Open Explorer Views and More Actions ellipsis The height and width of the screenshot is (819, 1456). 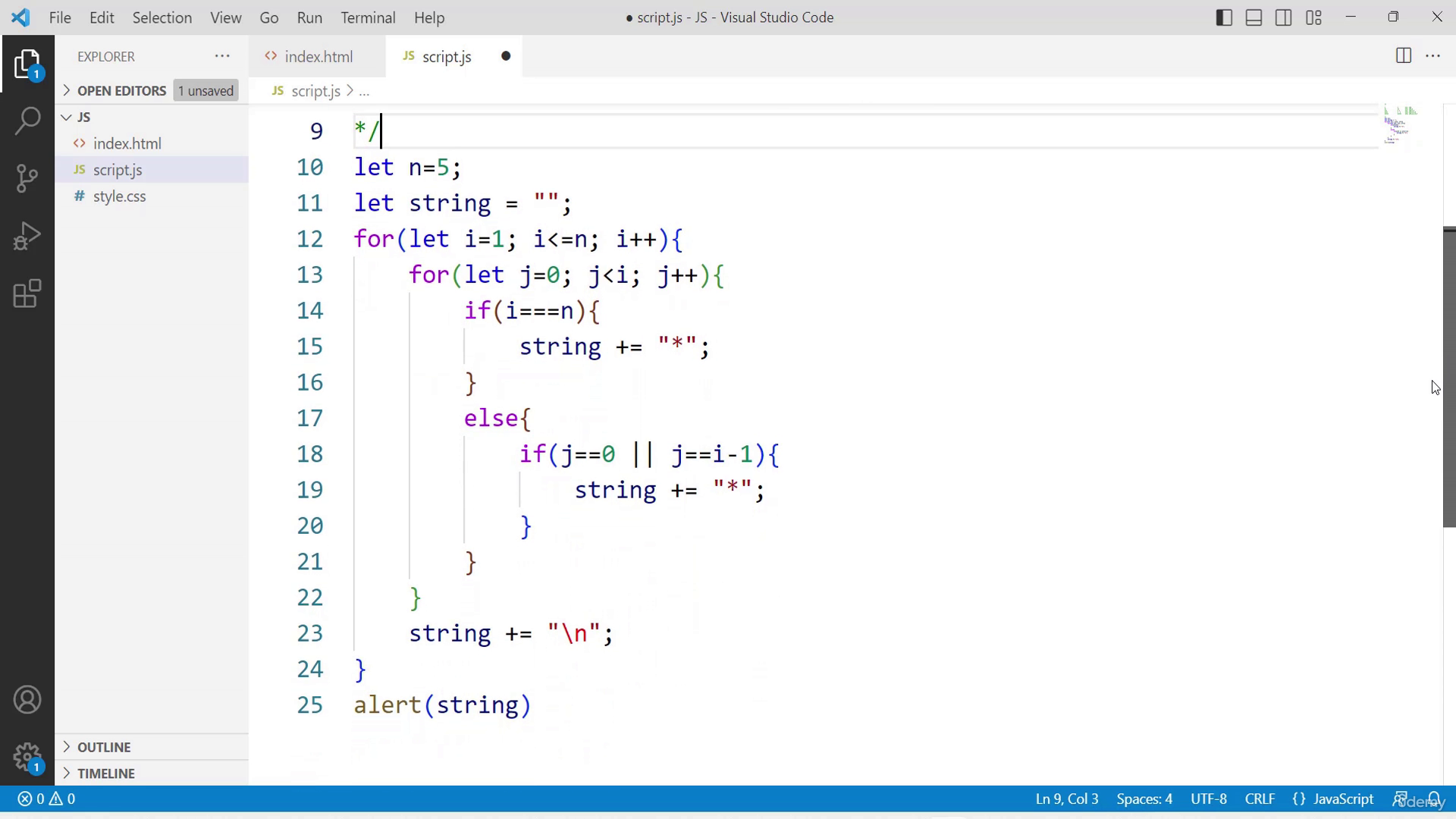tap(222, 56)
